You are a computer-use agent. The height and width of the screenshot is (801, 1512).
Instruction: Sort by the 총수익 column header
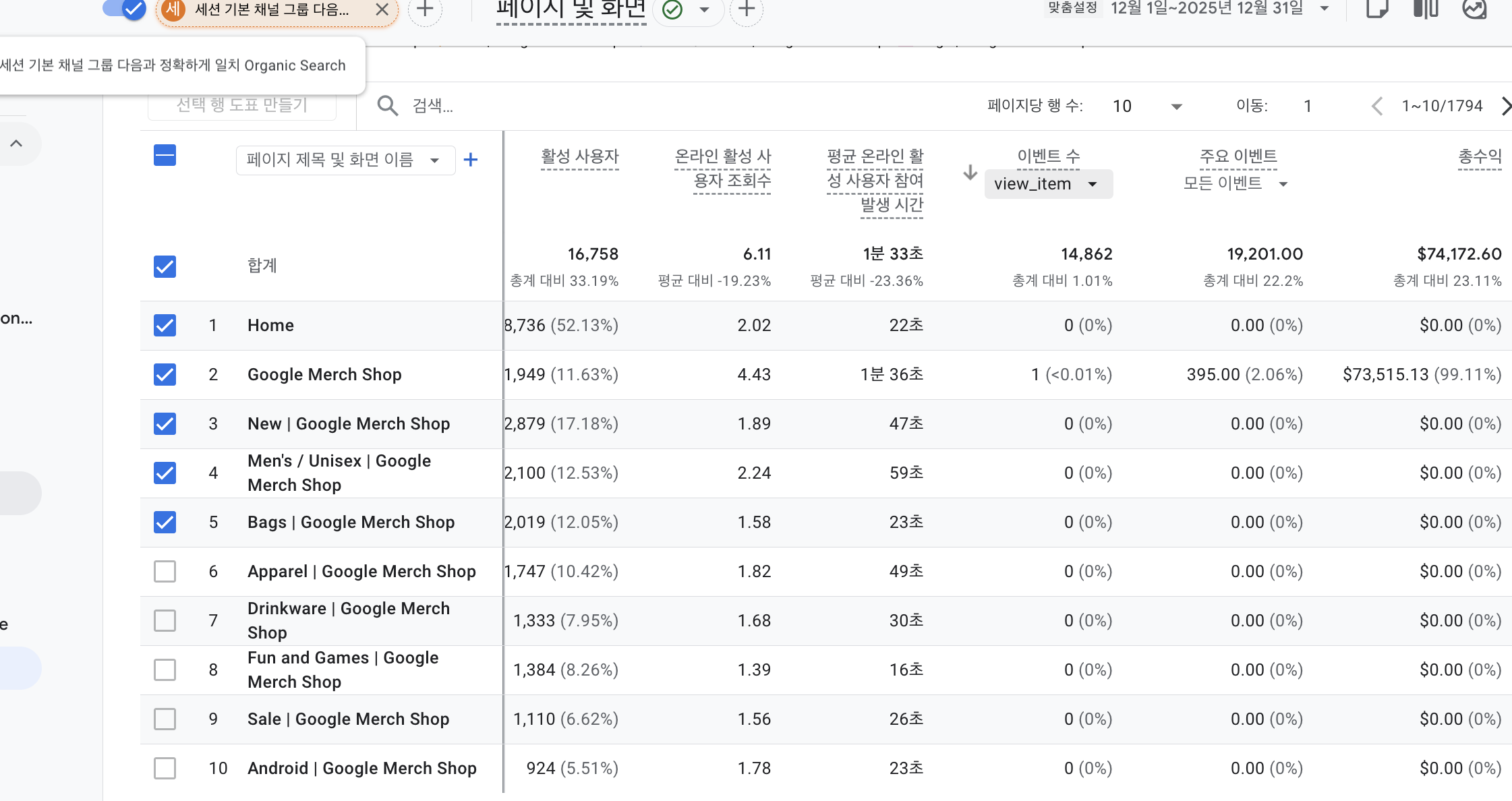(x=1480, y=156)
